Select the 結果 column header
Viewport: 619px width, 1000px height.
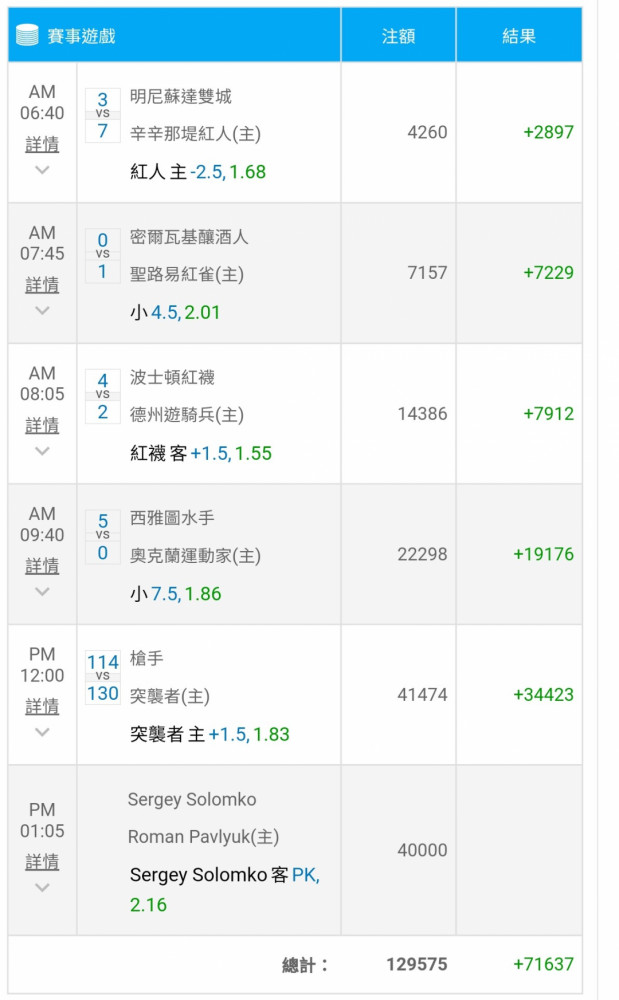tap(519, 36)
